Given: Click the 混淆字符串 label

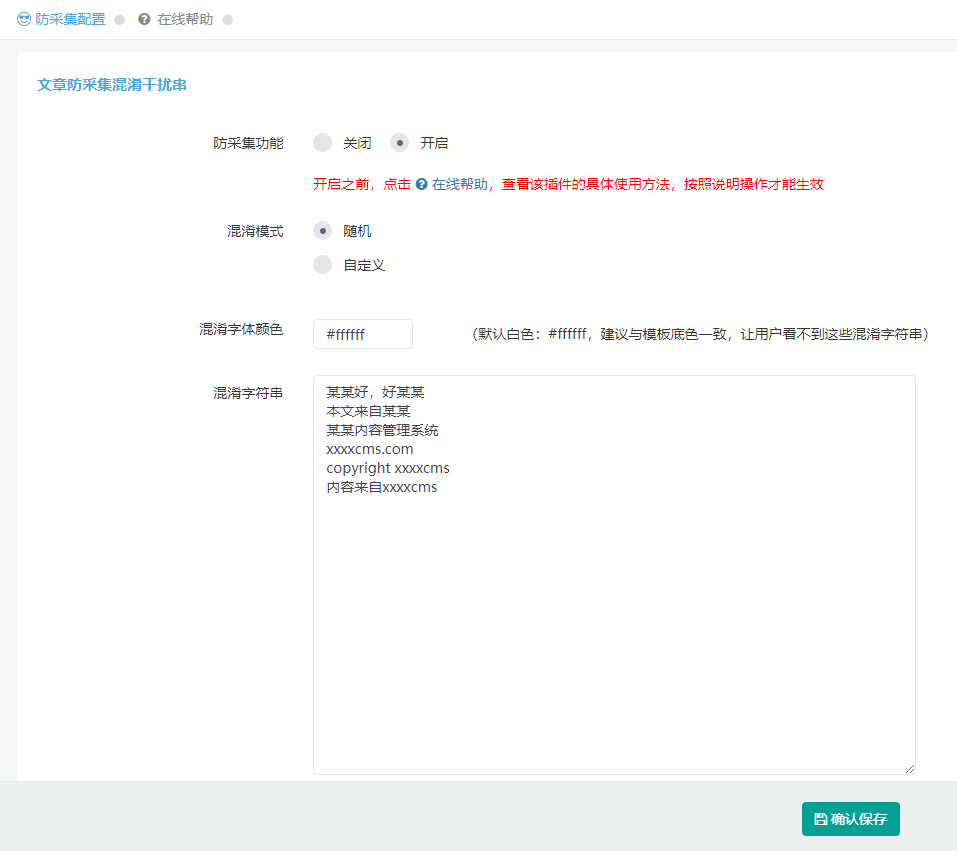Looking at the screenshot, I should pyautogui.click(x=248, y=393).
